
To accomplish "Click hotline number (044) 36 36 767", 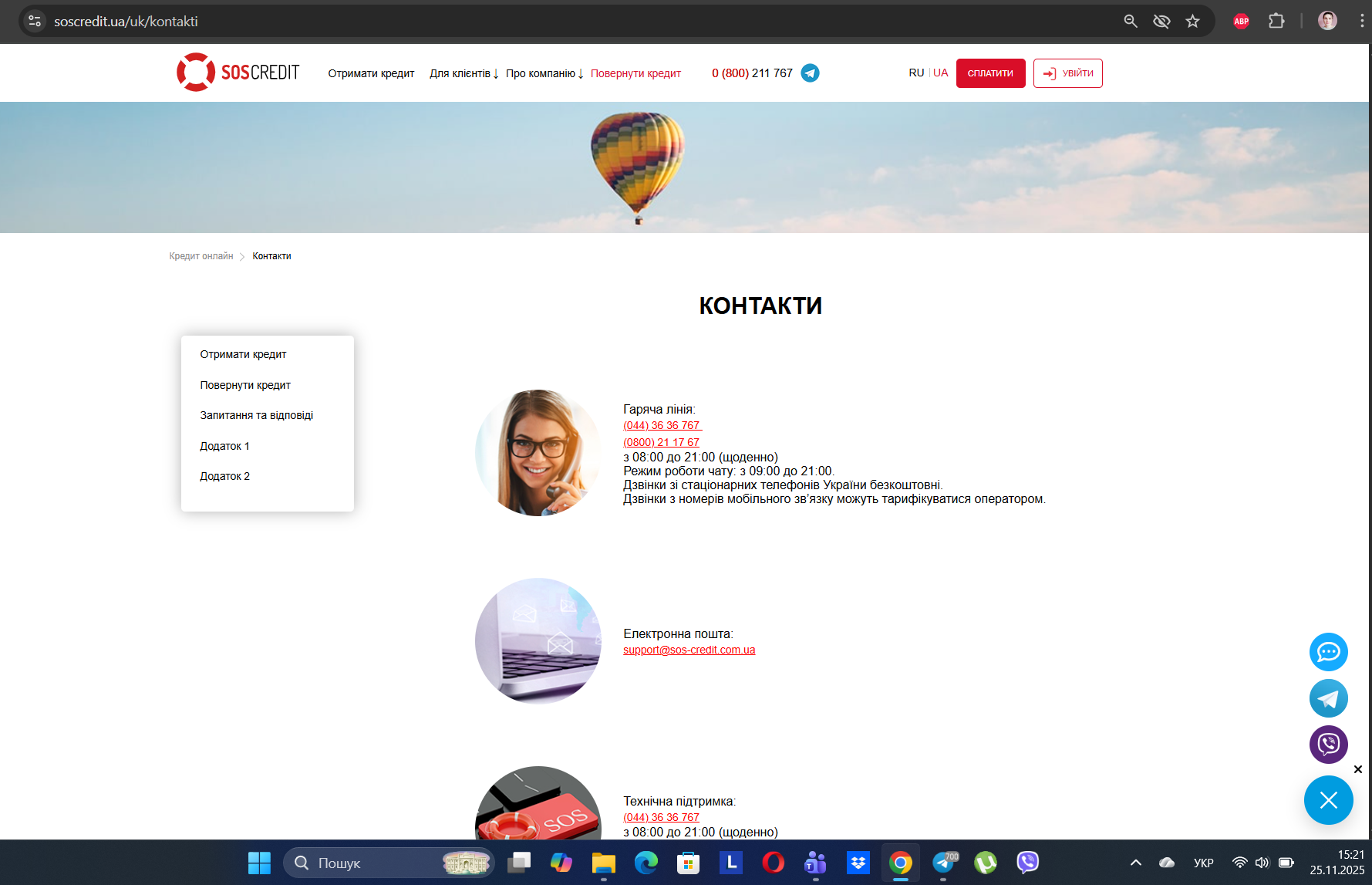I will [x=662, y=425].
